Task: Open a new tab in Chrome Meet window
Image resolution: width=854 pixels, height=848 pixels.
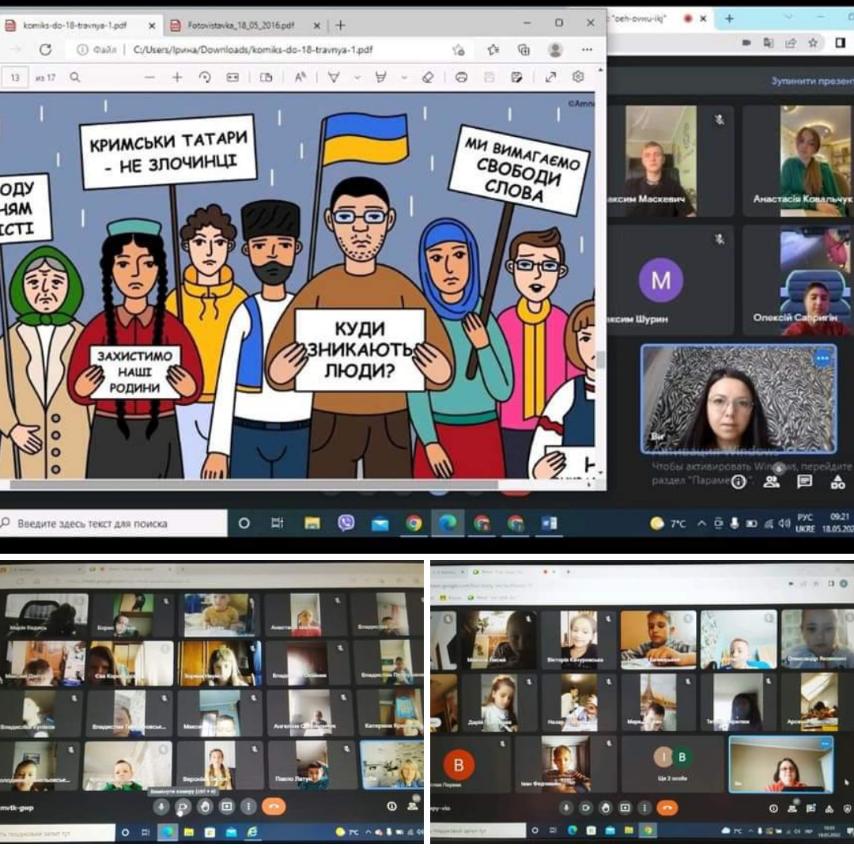Action: (x=729, y=19)
